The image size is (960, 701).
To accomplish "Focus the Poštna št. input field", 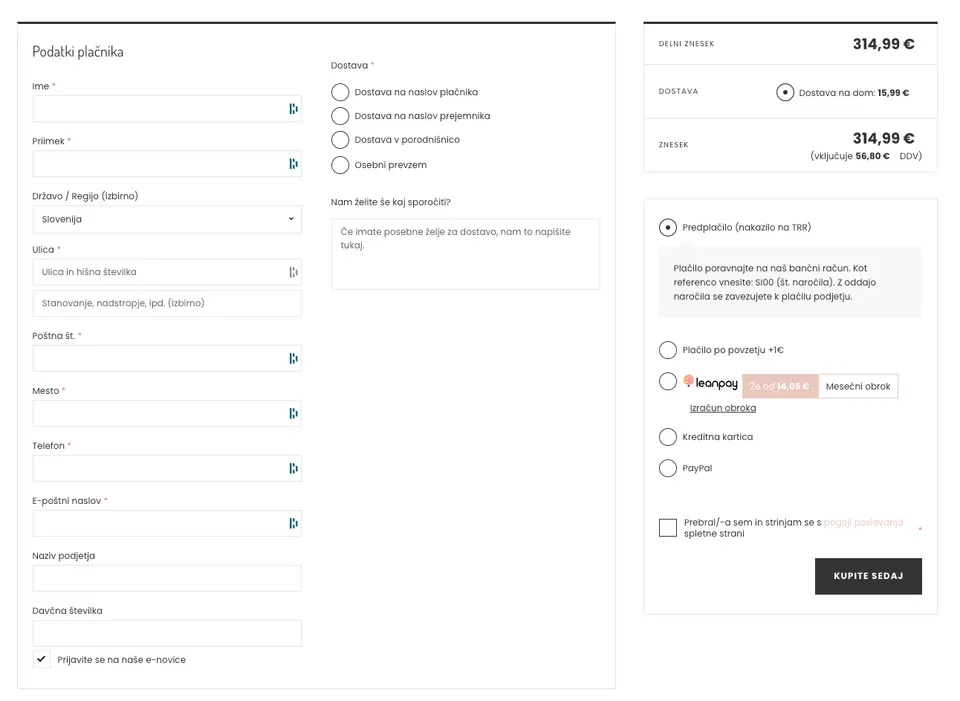I will [x=167, y=359].
